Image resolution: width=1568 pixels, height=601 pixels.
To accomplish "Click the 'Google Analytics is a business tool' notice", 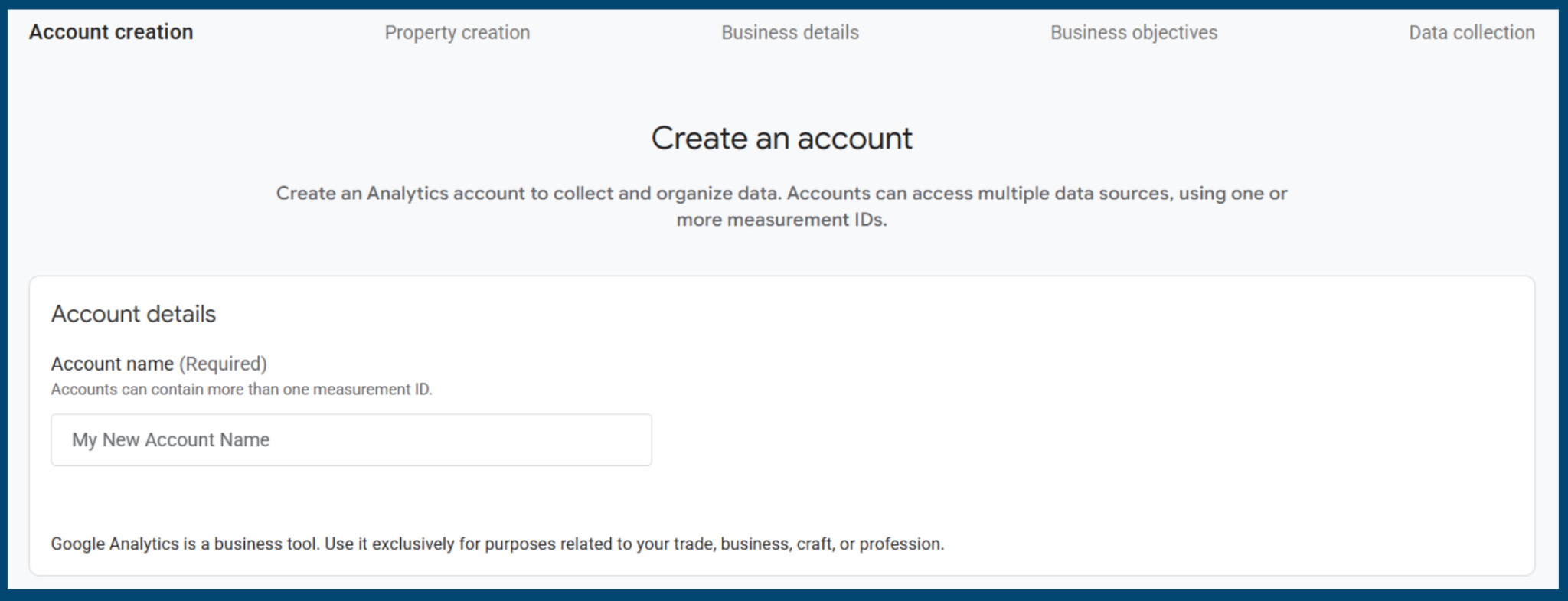I will tap(498, 544).
